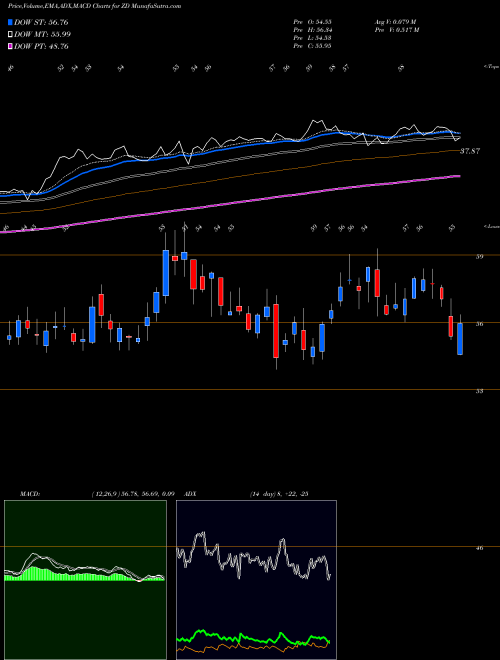This screenshot has width=500, height=660.
Task: Select the 'DOW ST: 56.76' legend label
Action: (41, 22)
